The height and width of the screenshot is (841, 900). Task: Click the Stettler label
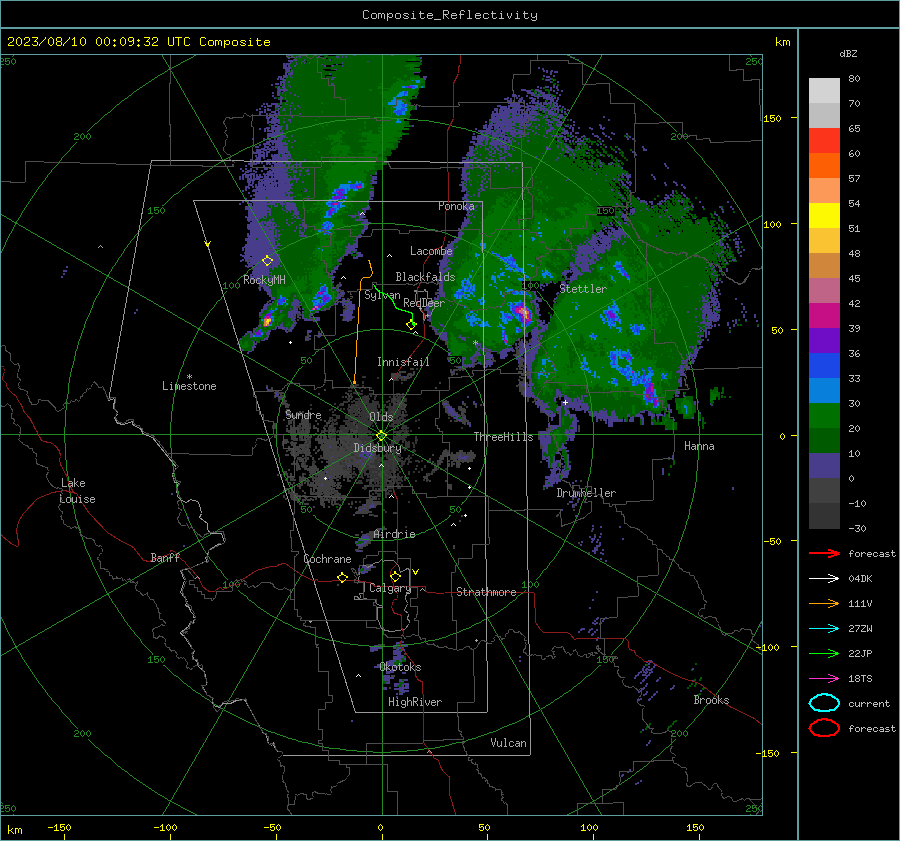click(x=583, y=289)
